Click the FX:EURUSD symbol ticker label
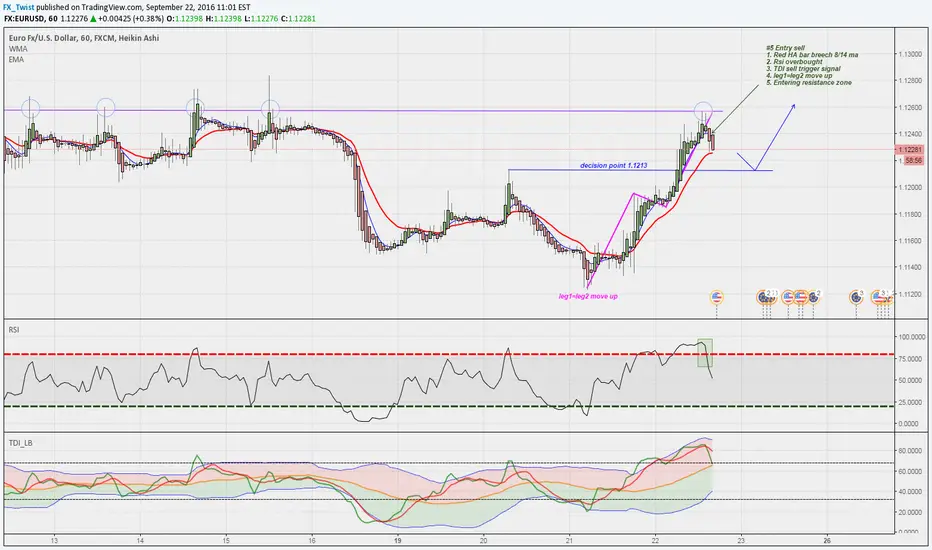The image size is (932, 550). pyautogui.click(x=25, y=18)
